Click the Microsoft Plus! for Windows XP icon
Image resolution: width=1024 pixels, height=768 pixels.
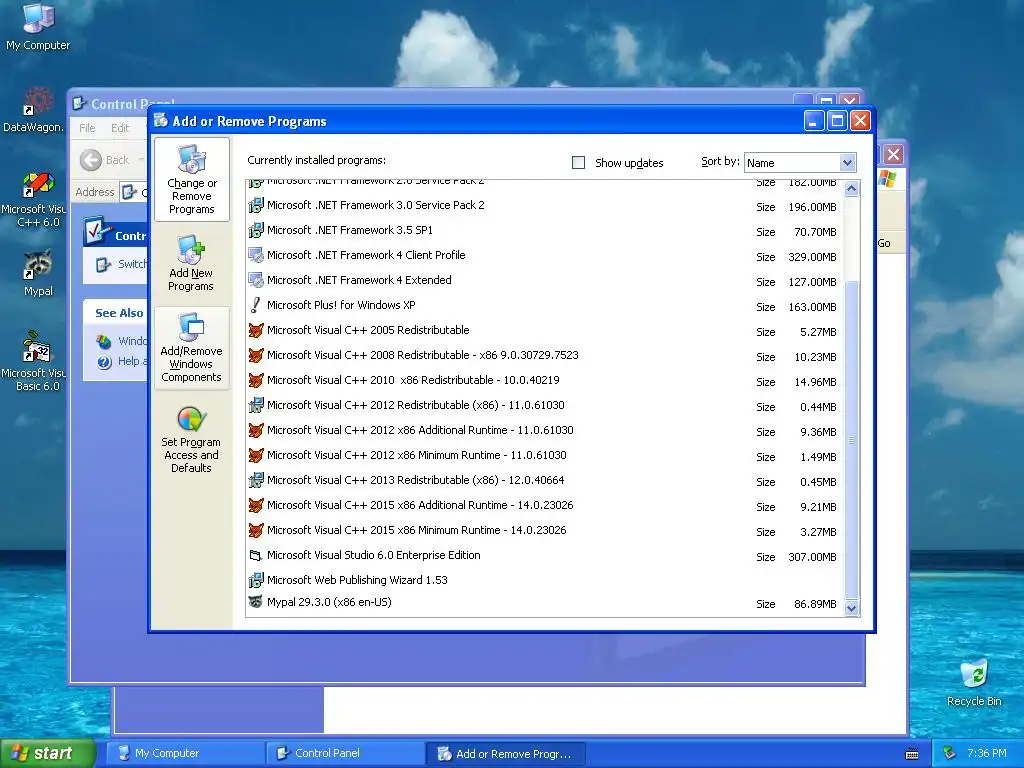(x=256, y=305)
